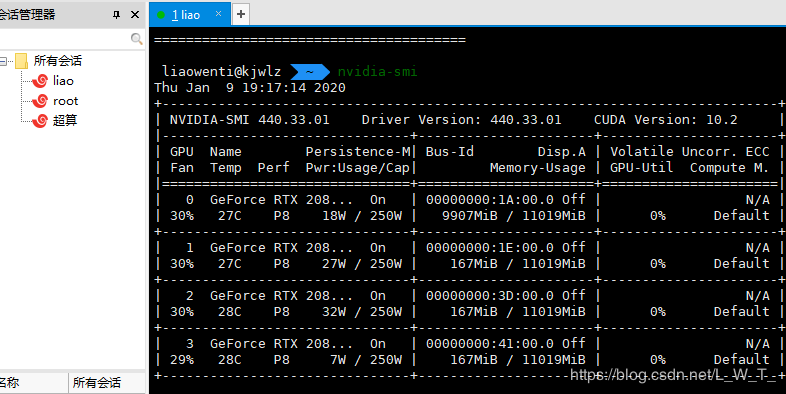
Task: Click the session search magnifier icon
Action: coord(136,39)
